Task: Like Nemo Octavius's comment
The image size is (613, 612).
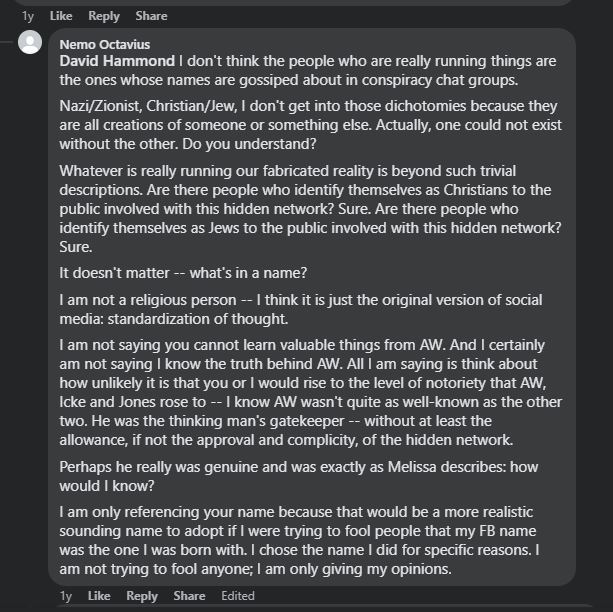Action: pos(99,596)
